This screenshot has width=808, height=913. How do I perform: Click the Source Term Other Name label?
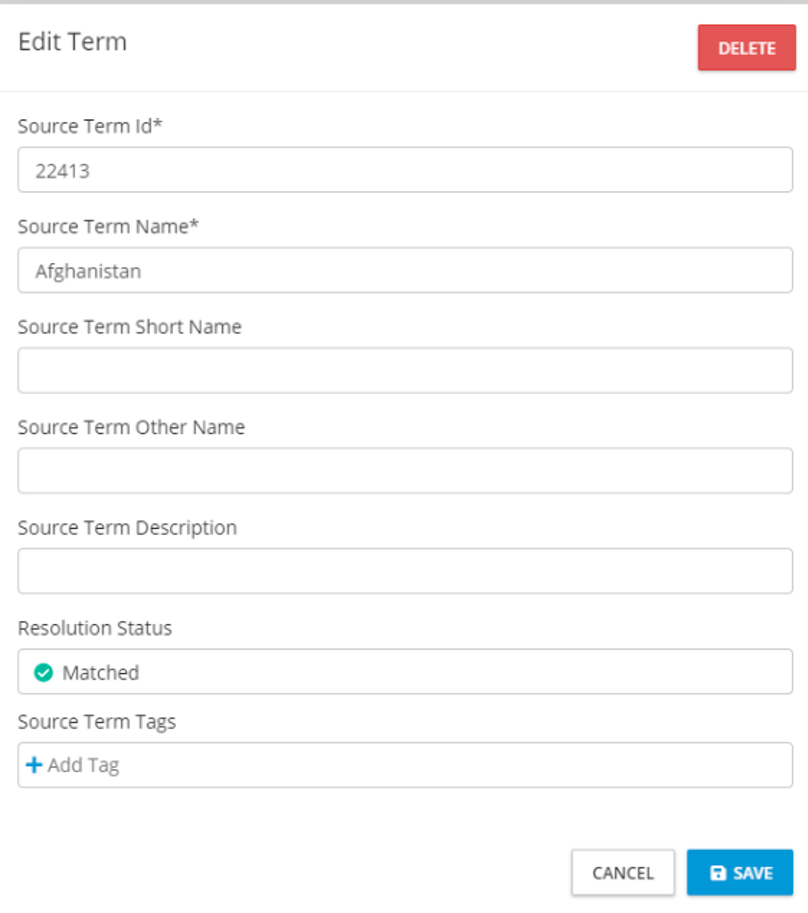pos(131,427)
